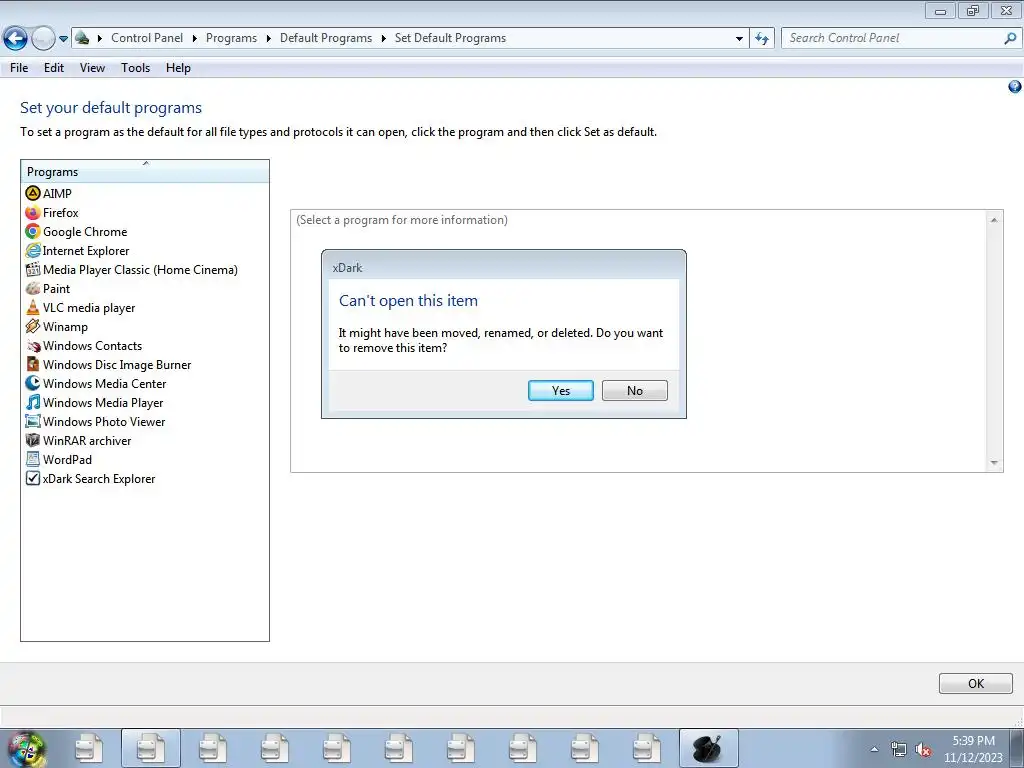The height and width of the screenshot is (768, 1024).
Task: Navigate to Default Programs breadcrumb
Action: click(x=326, y=38)
